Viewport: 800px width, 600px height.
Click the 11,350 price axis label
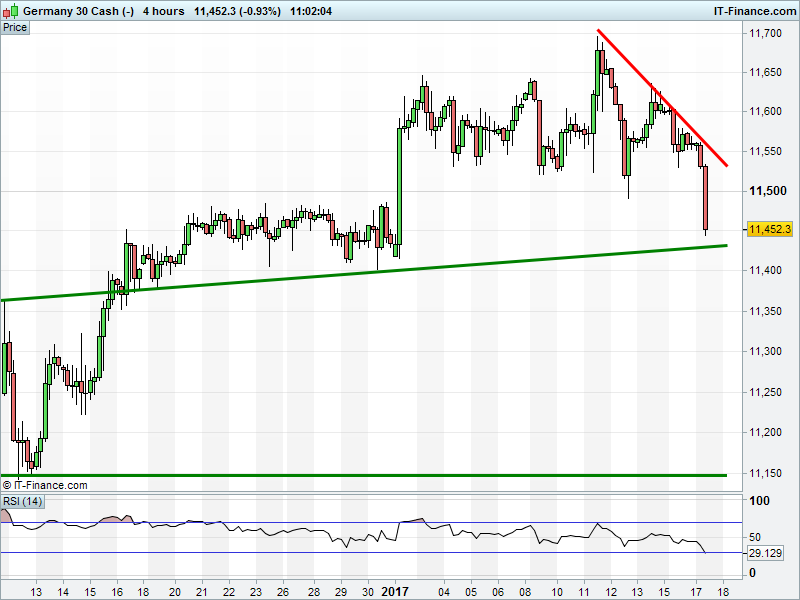pos(765,311)
